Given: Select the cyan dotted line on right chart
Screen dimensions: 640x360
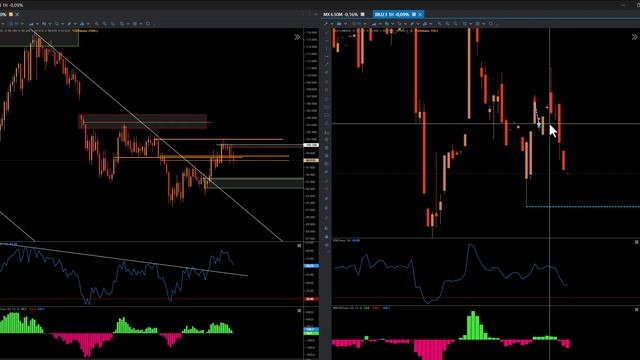Looking at the screenshot, I should [583, 207].
